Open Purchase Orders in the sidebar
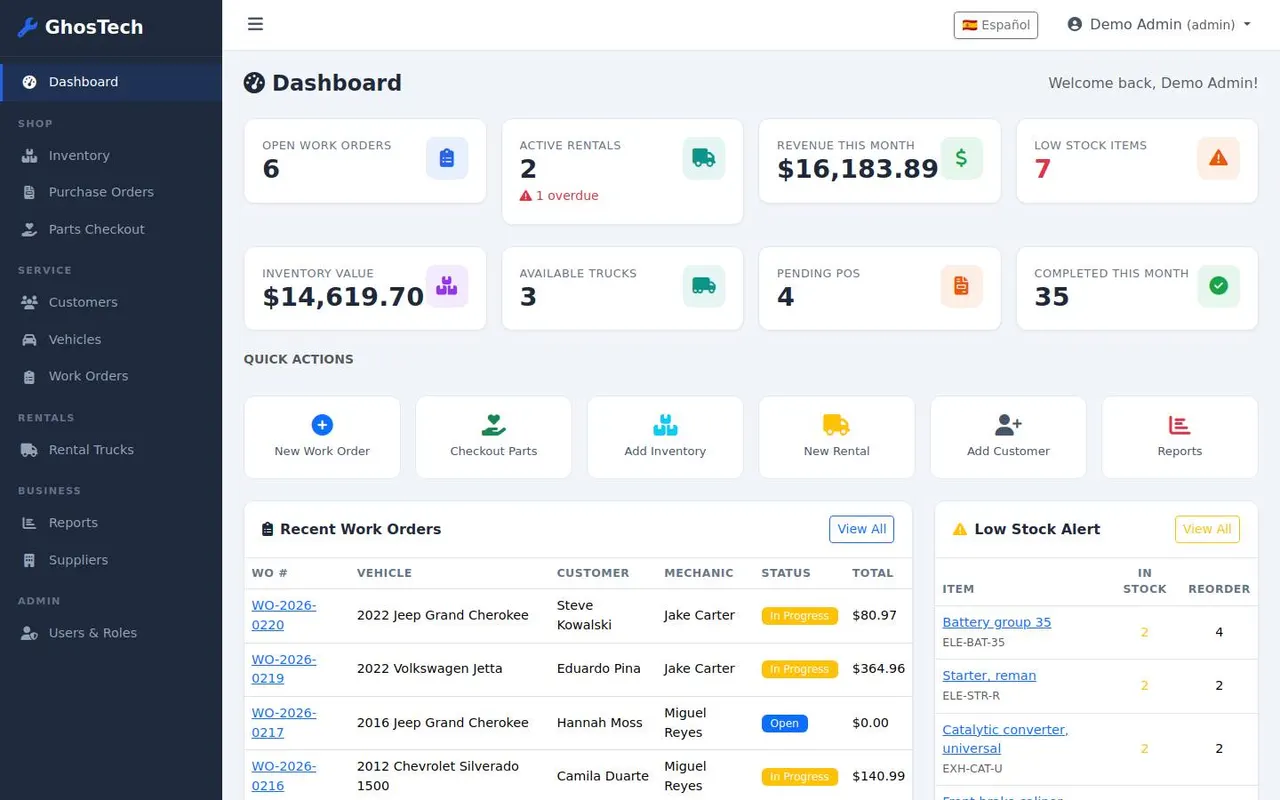1280x800 pixels. (x=111, y=192)
